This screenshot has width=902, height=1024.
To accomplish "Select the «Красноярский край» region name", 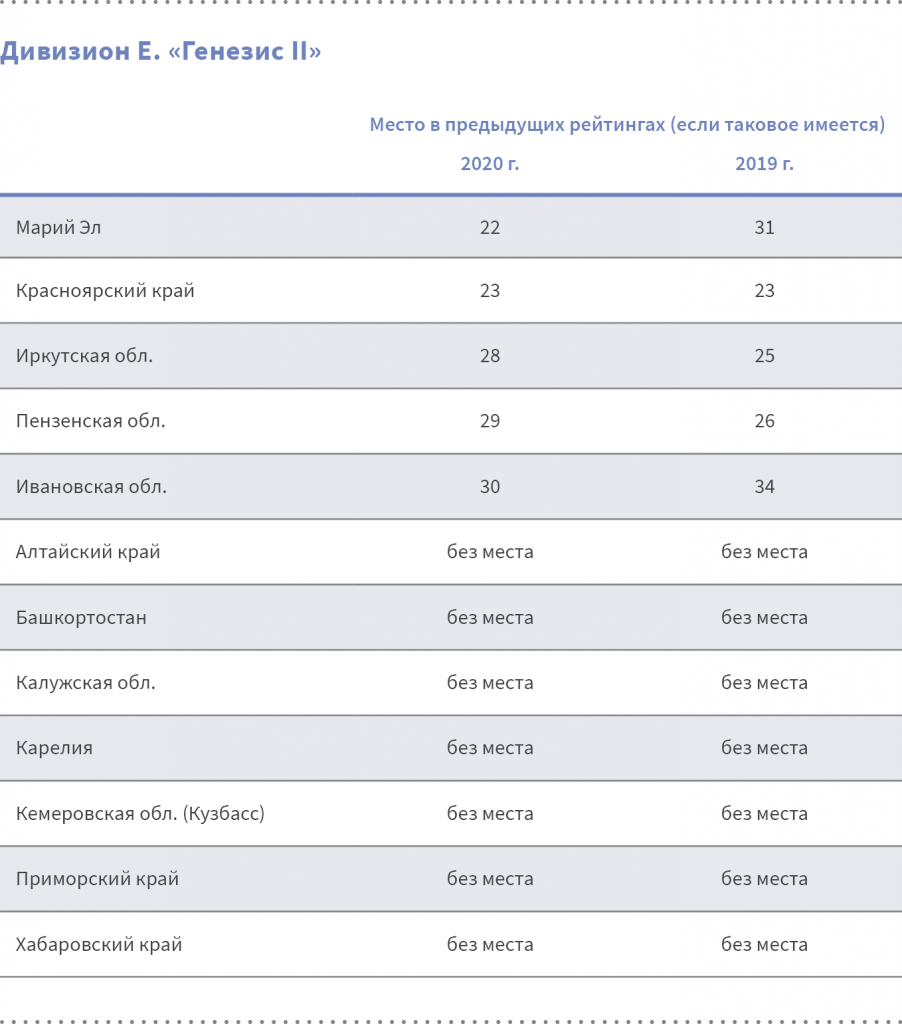I will pos(105,291).
